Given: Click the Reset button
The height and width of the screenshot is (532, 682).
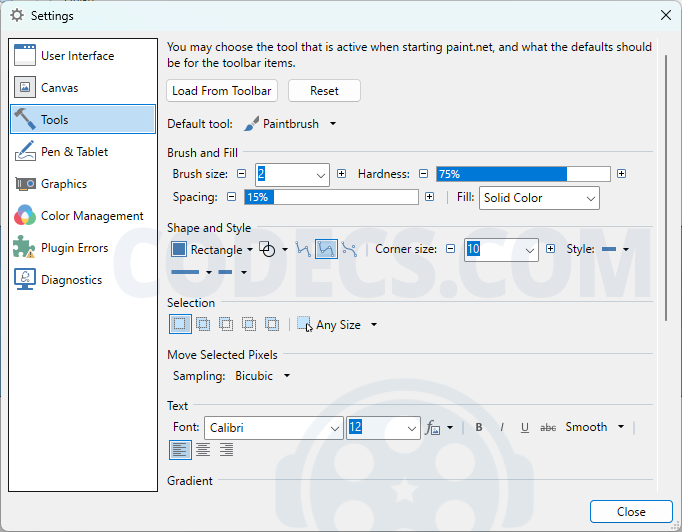Looking at the screenshot, I should click(x=324, y=90).
